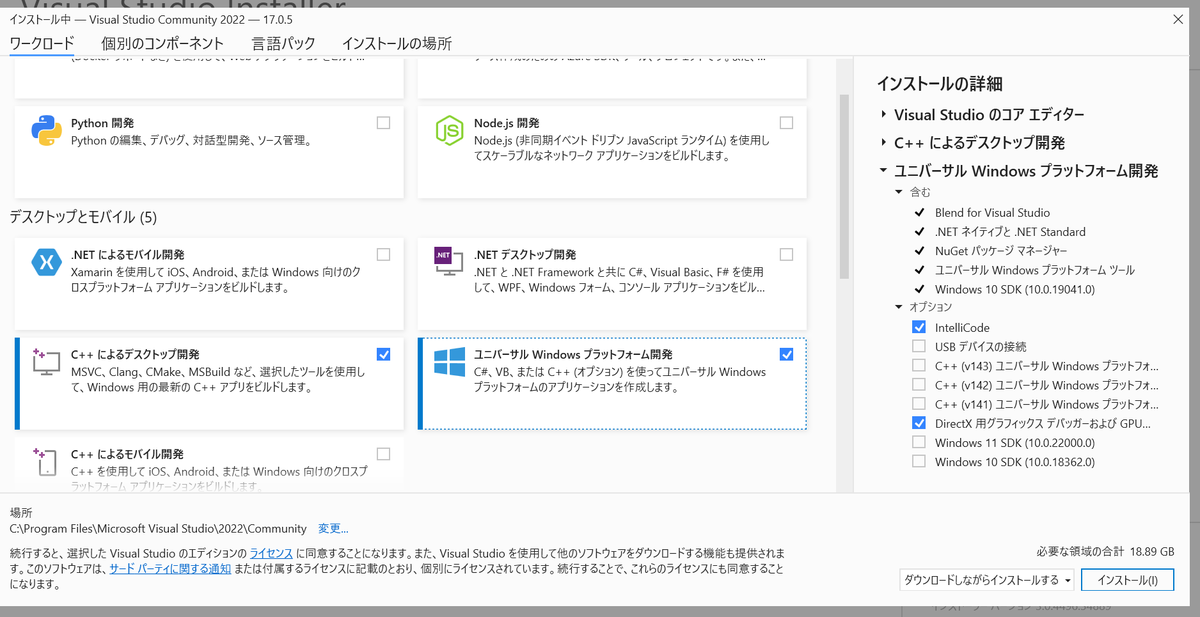
Task: Click the ユニバーサル Windows プラットフォーム ツール item
Action: (x=1035, y=270)
